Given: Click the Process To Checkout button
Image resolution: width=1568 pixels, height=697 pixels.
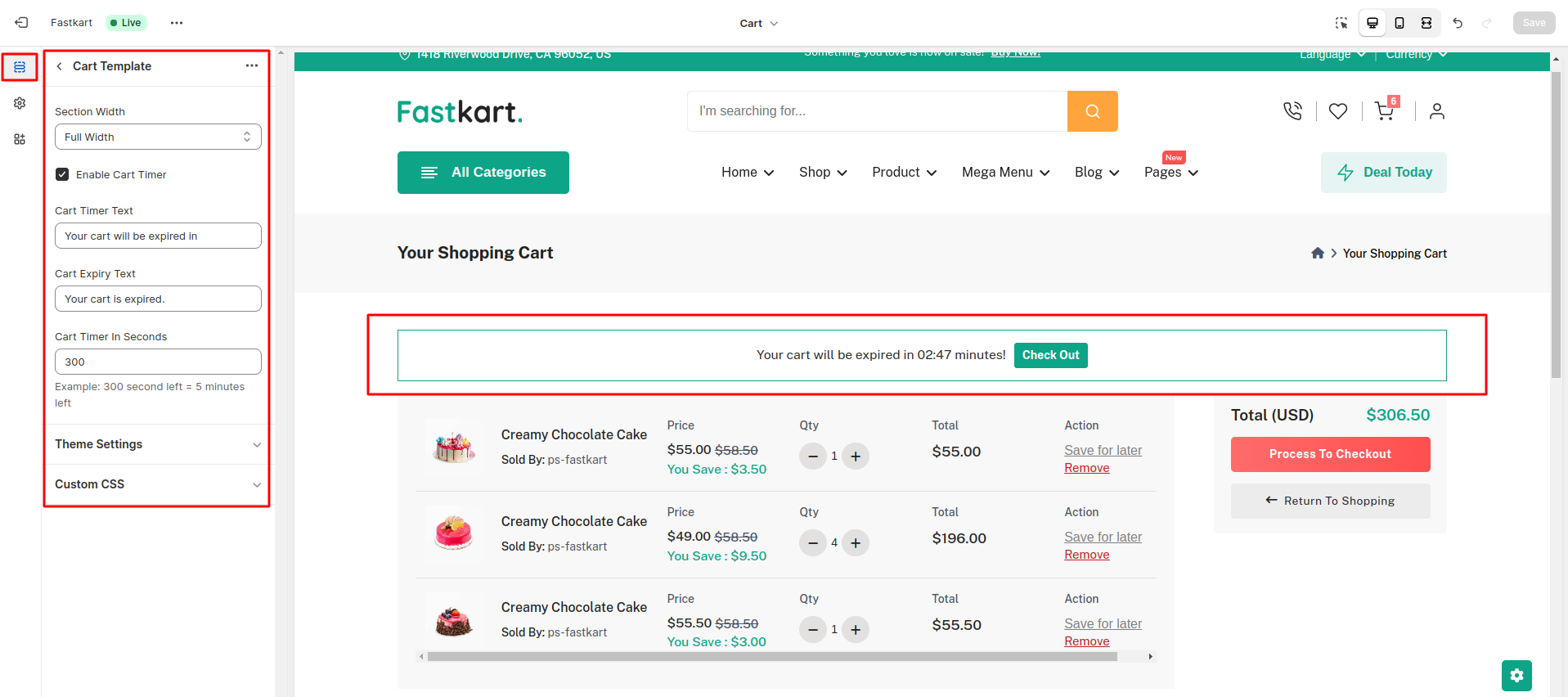Looking at the screenshot, I should (1330, 454).
